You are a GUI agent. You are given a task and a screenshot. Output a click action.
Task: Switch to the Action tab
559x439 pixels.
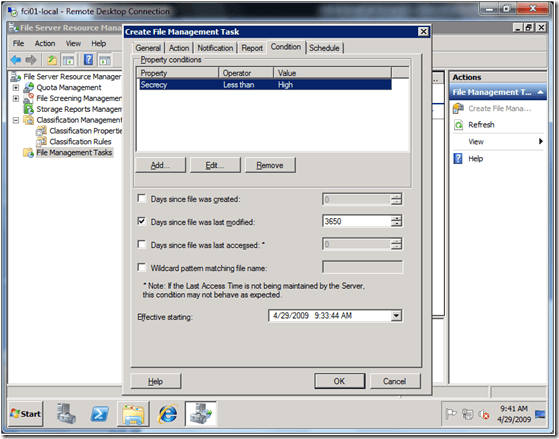point(179,48)
